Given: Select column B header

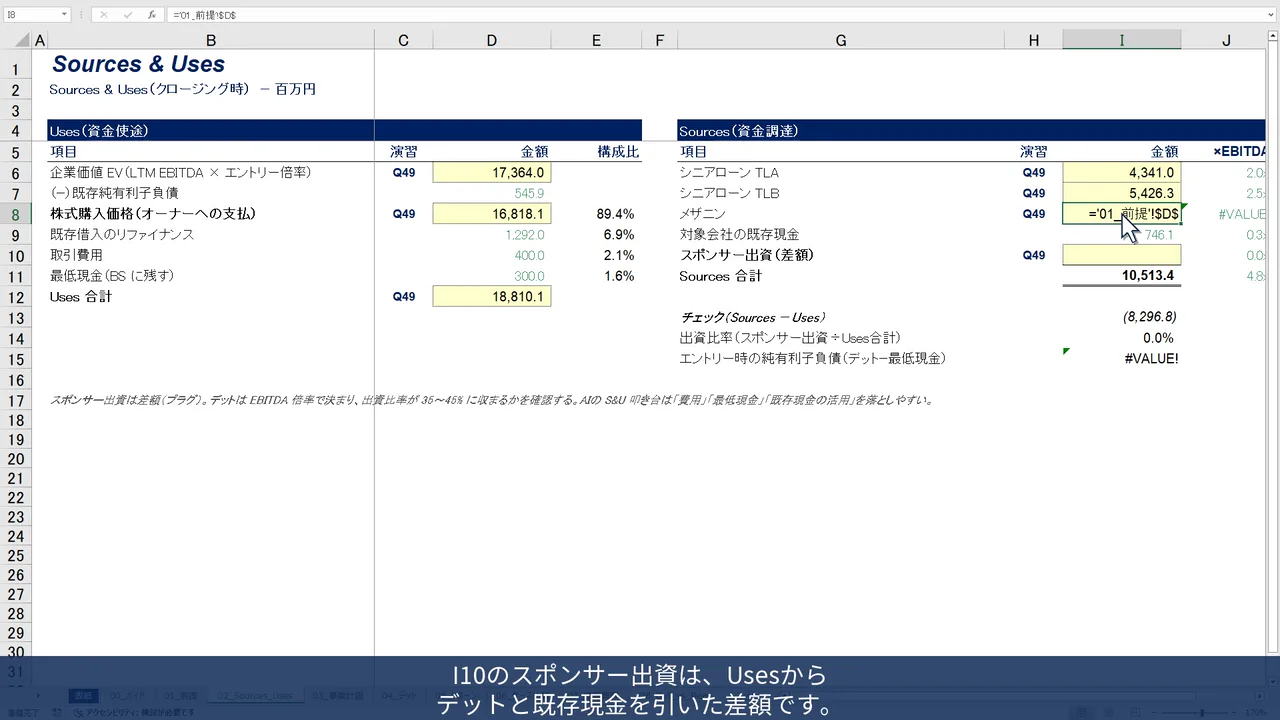Looking at the screenshot, I should [211, 41].
